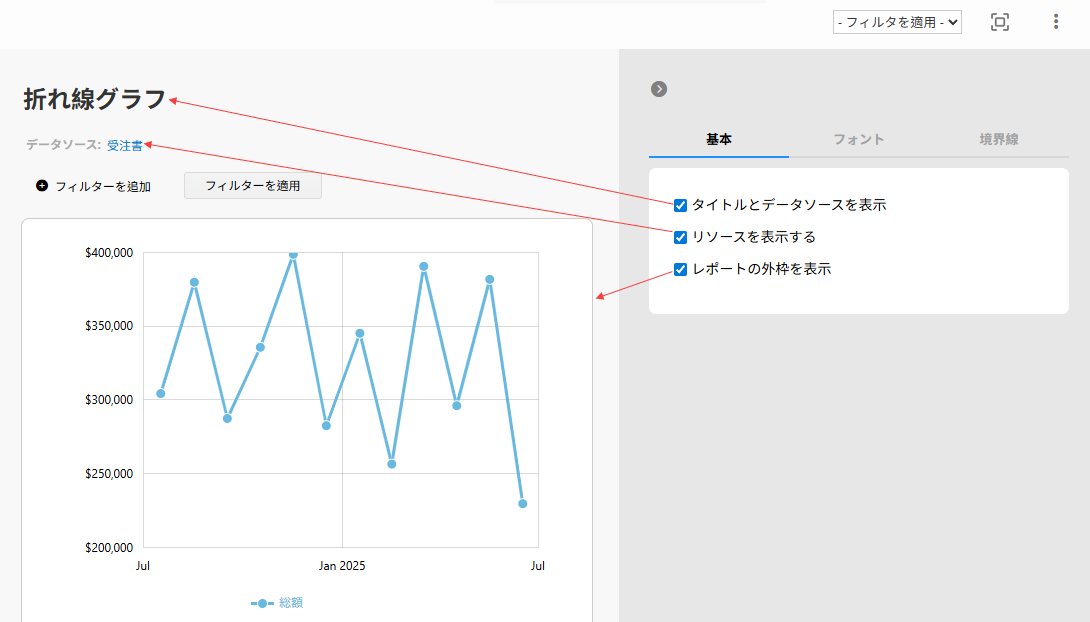Open the 境界線 tab

click(x=998, y=140)
